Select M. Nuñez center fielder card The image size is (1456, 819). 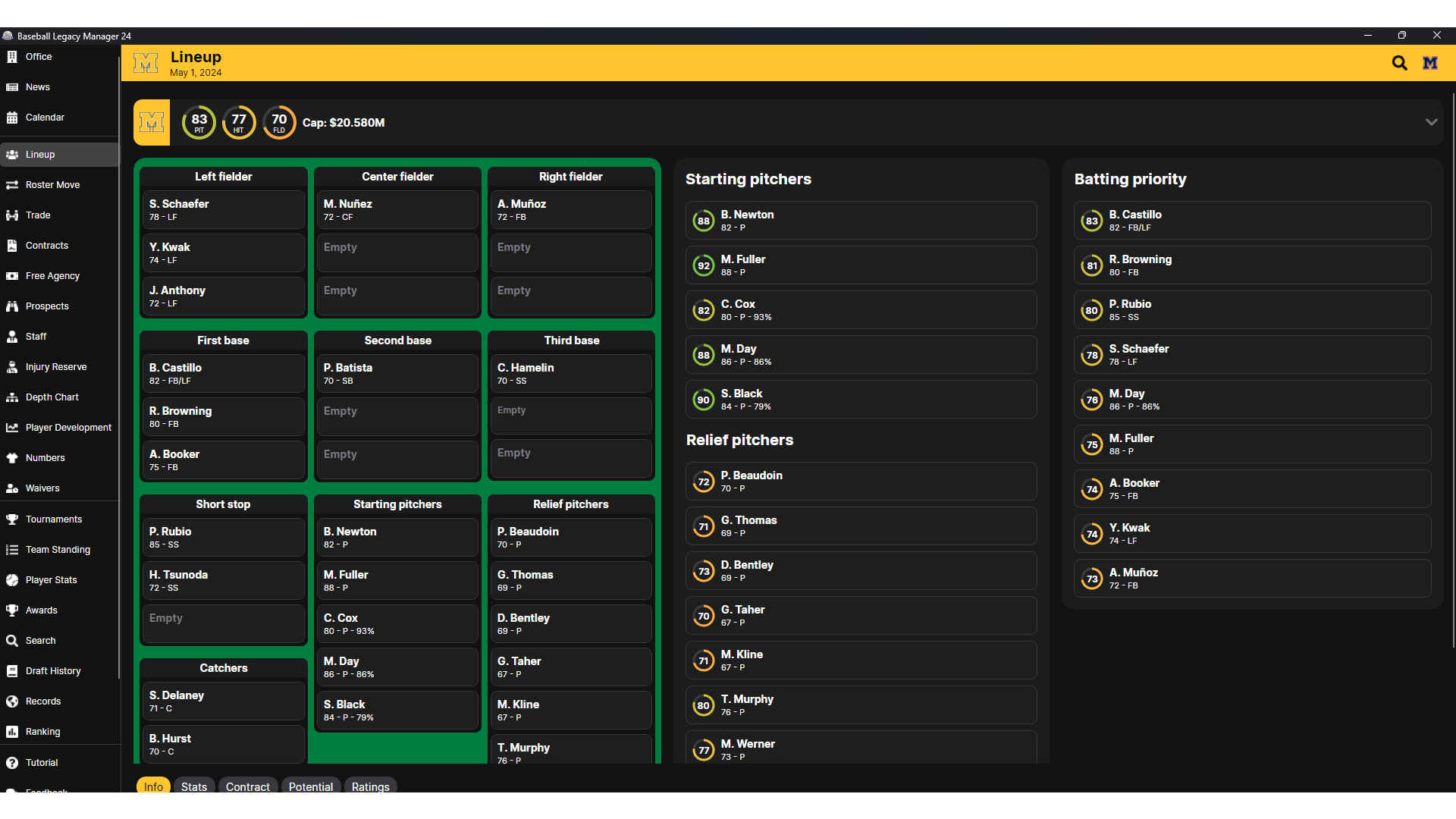tap(398, 210)
